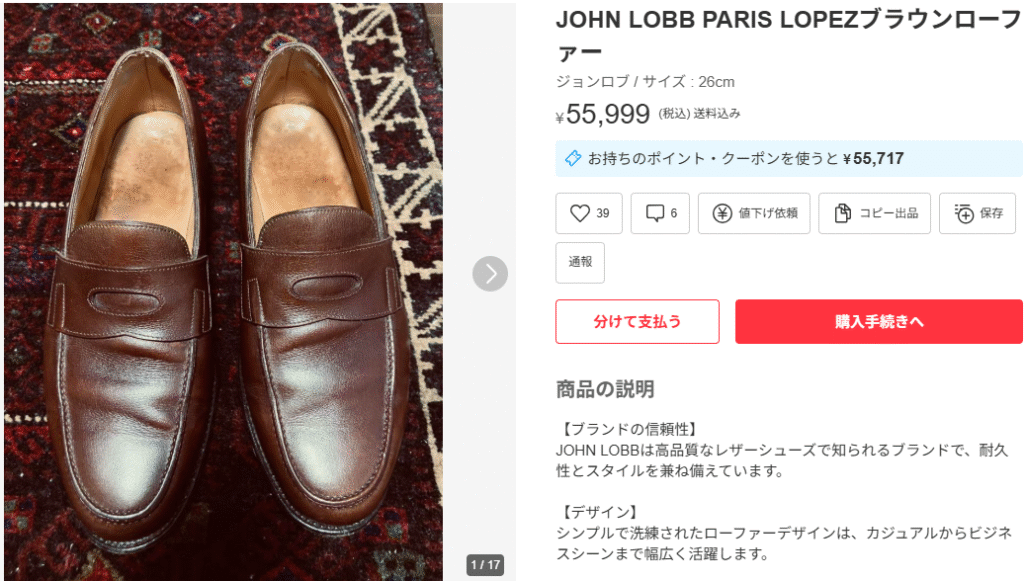Click the heart like icon

[x=579, y=213]
